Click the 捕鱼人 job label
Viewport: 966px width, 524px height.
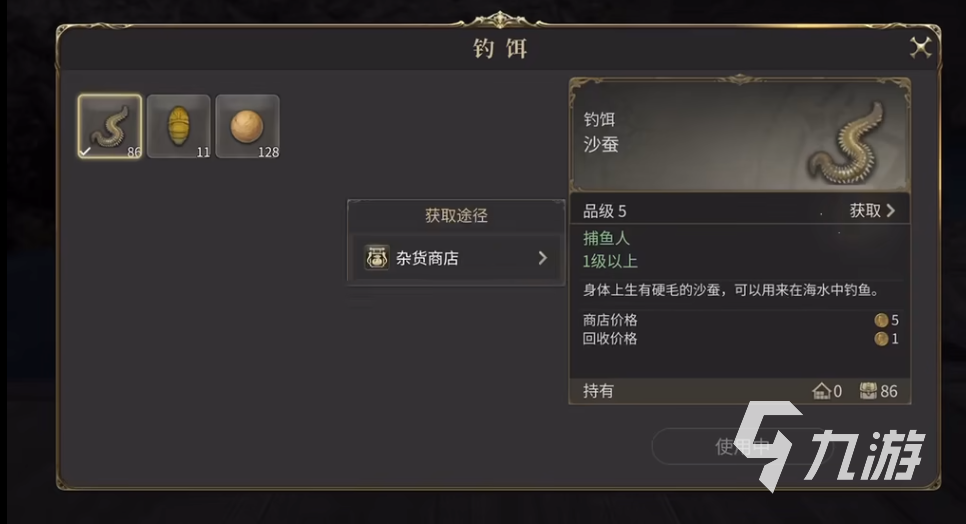(x=607, y=239)
